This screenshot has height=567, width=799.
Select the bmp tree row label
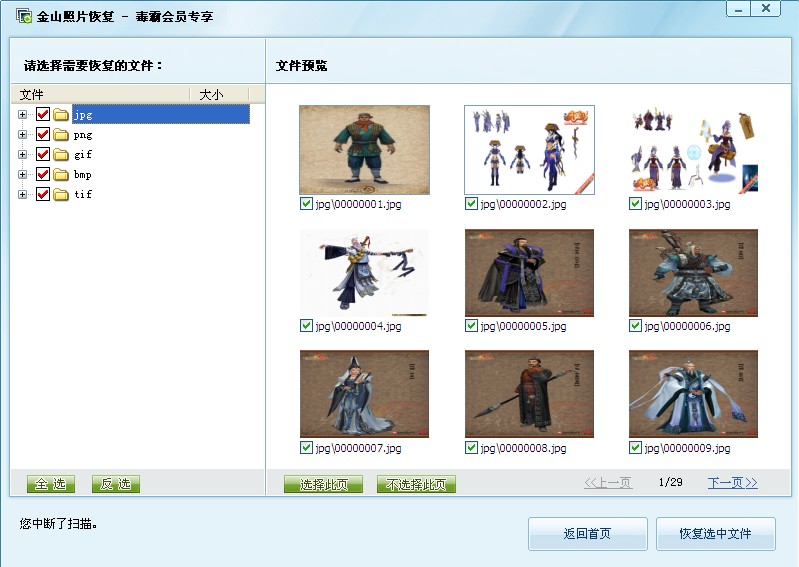[83, 174]
